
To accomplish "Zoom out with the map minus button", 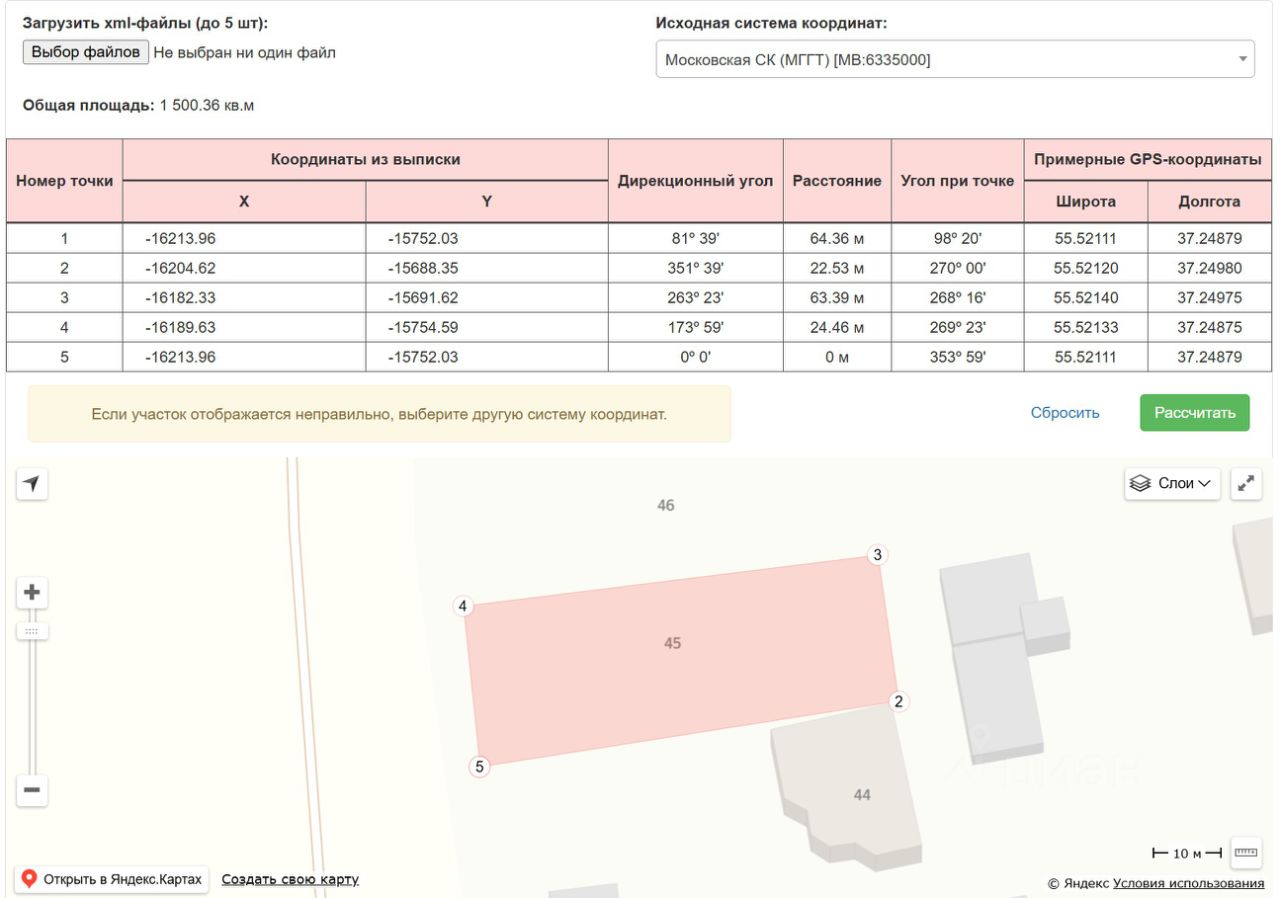I will coord(32,790).
